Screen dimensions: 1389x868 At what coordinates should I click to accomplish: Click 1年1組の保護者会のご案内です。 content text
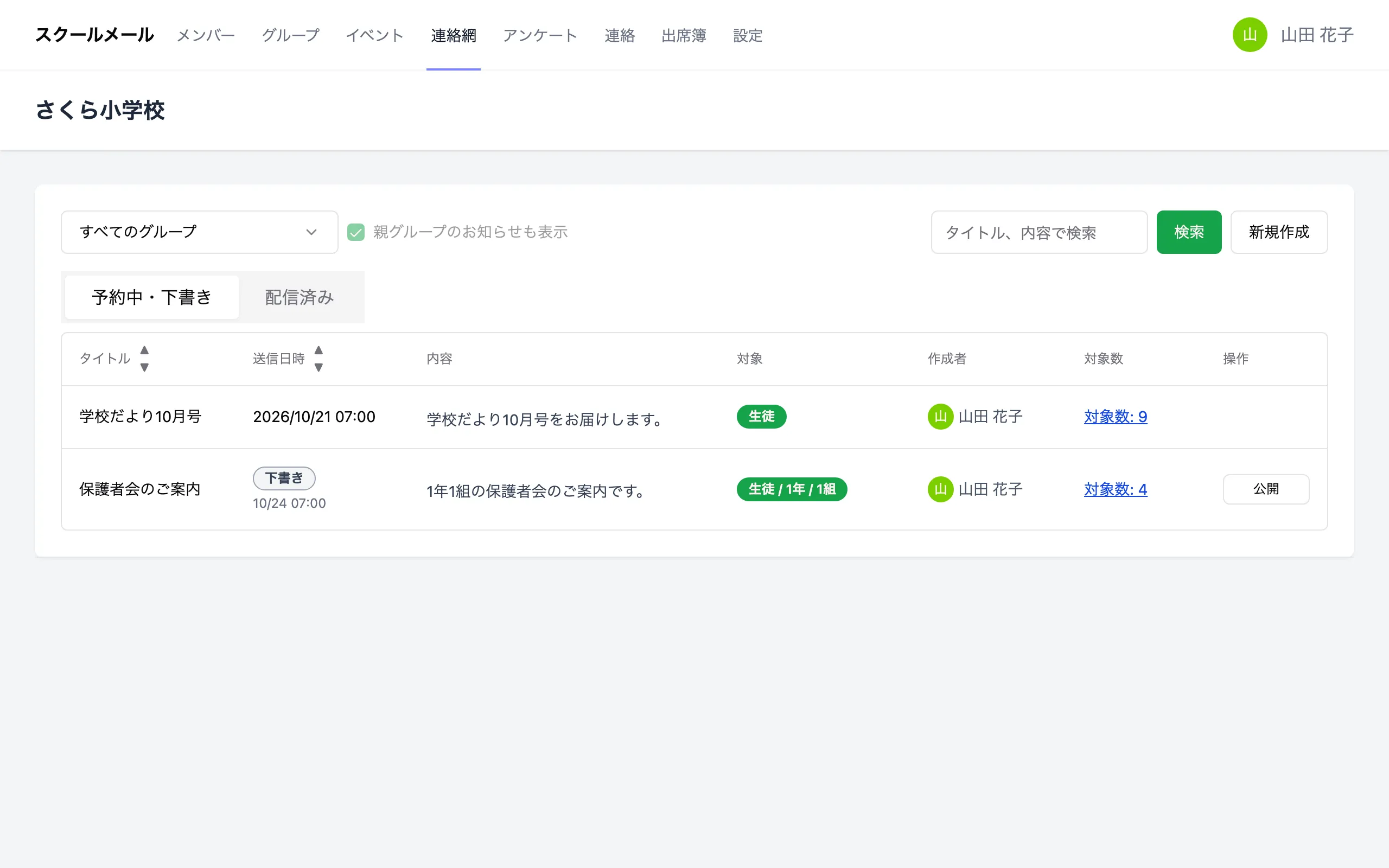point(536,492)
